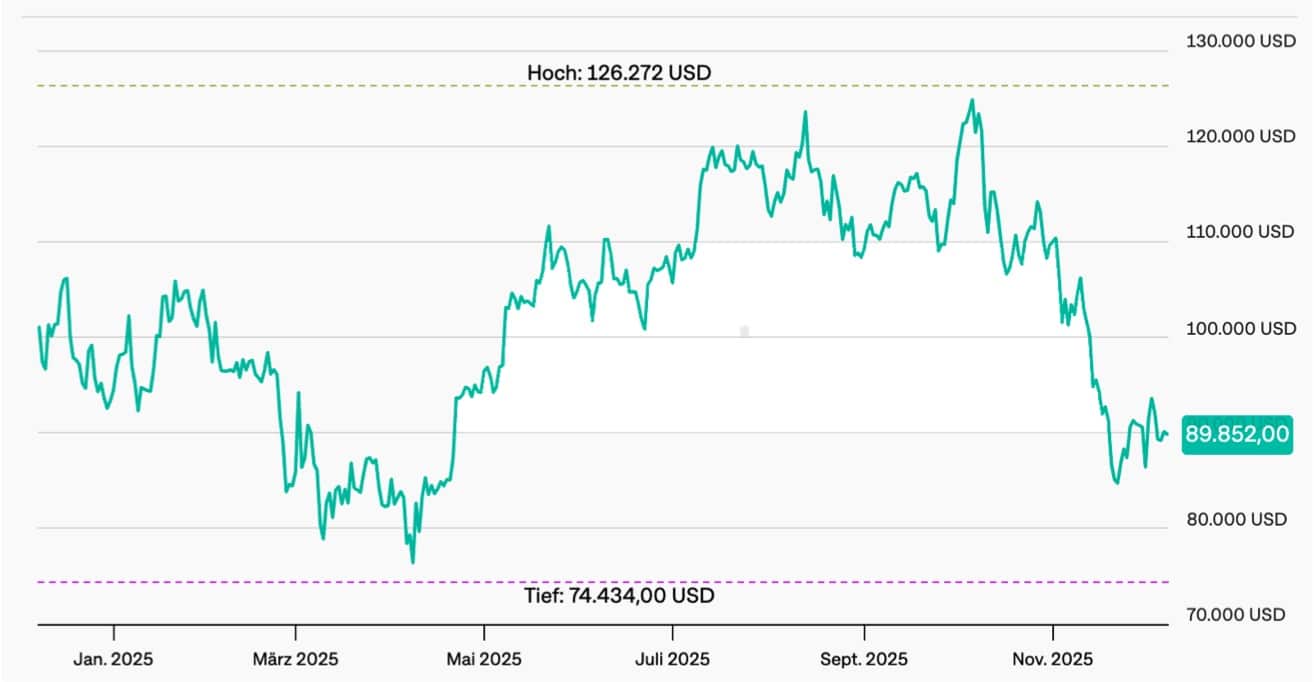Image resolution: width=1314 pixels, height=682 pixels.
Task: Click the small grey marker in chart center
Action: [744, 331]
